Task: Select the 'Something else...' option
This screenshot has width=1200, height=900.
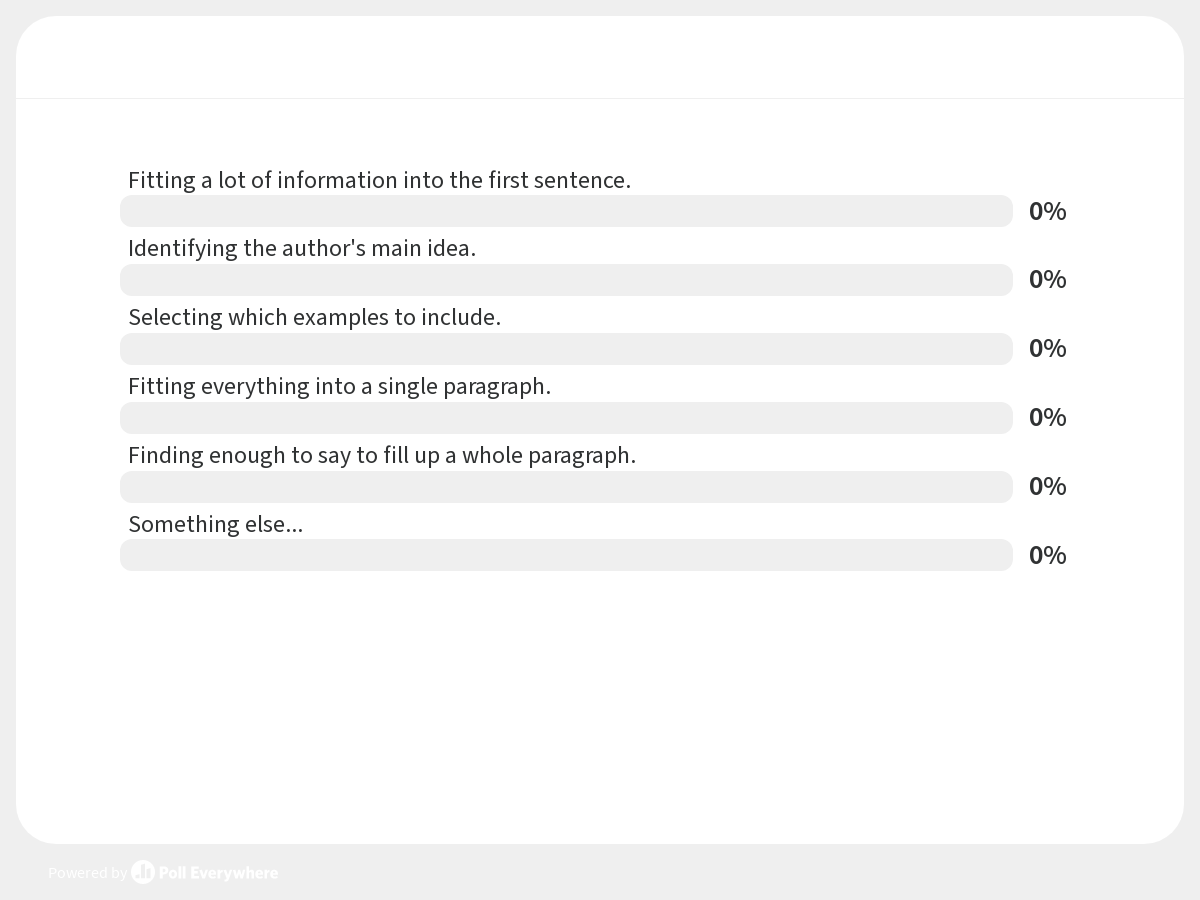Action: tap(215, 524)
